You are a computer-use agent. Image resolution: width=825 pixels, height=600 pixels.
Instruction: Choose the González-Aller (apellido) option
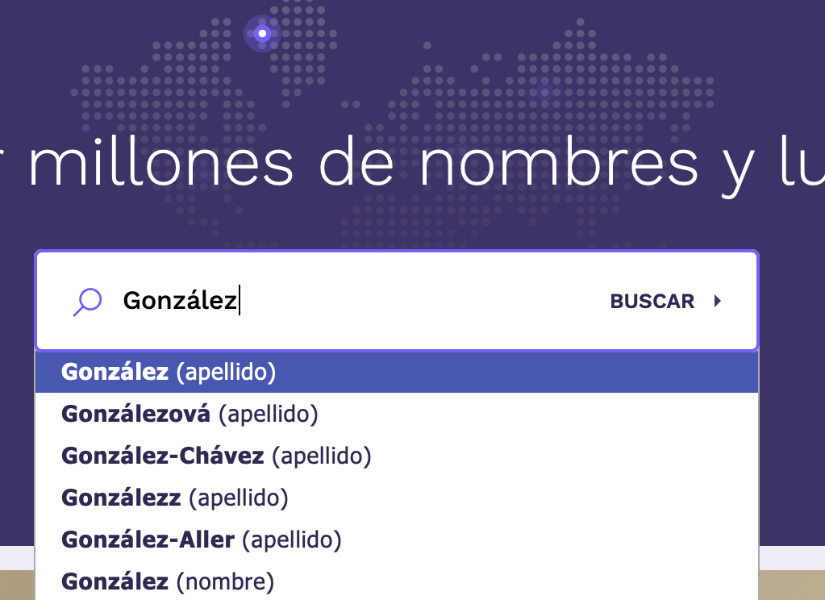pyautogui.click(x=201, y=540)
